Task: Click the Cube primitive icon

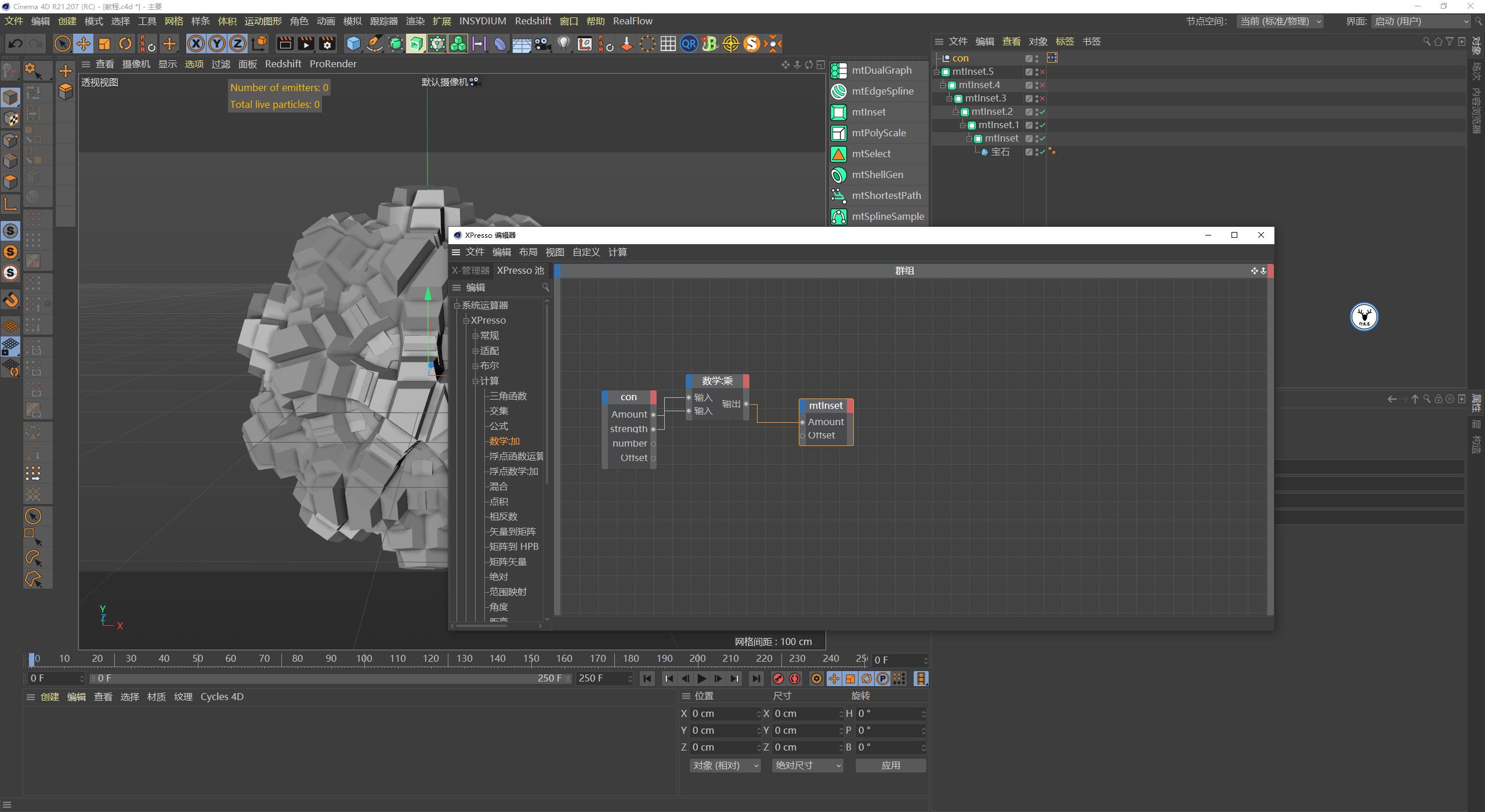Action: coord(353,43)
